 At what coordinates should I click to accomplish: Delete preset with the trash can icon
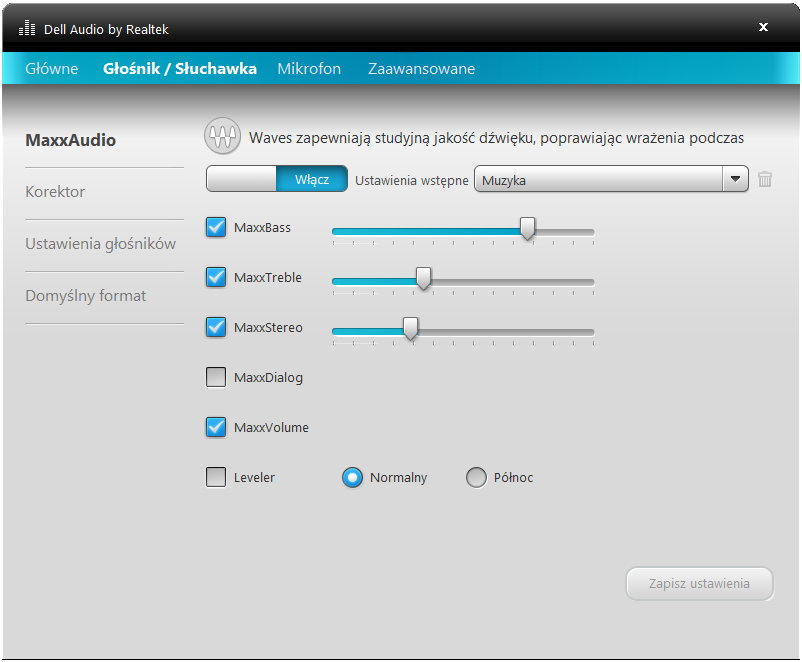click(x=765, y=179)
